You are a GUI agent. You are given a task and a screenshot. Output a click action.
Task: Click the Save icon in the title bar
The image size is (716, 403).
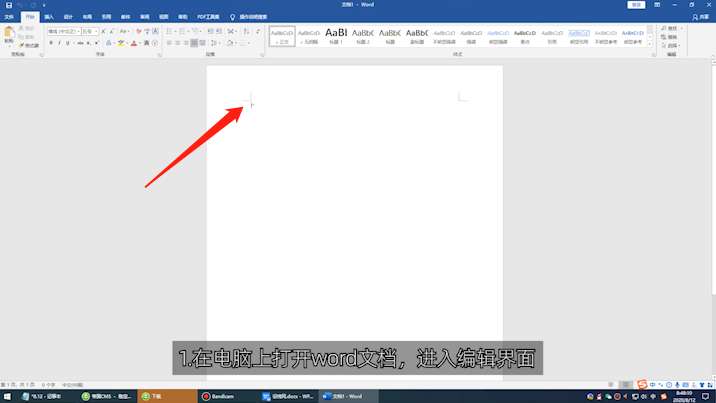click(9, 5)
